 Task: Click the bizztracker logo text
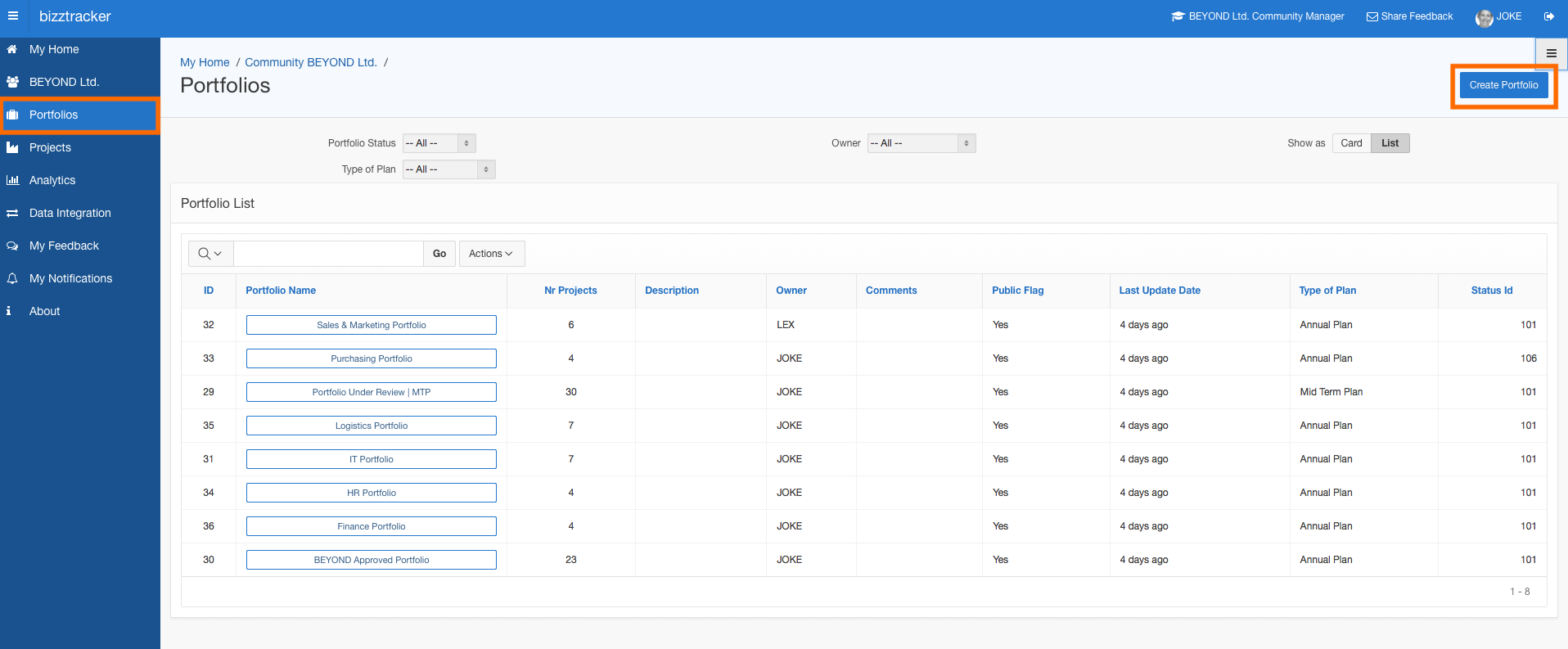click(74, 16)
